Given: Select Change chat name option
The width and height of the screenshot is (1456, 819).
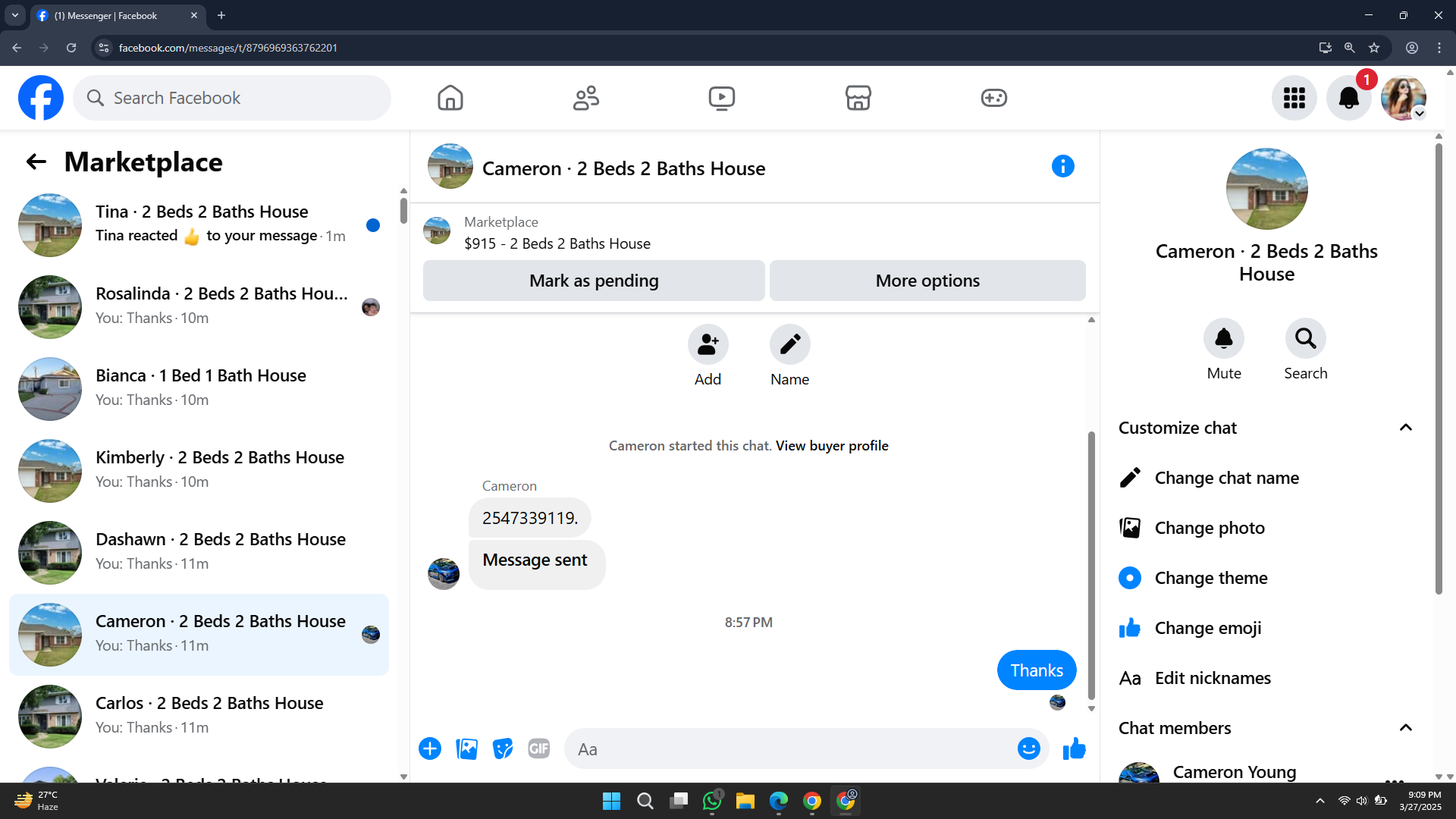Looking at the screenshot, I should 1268,478.
